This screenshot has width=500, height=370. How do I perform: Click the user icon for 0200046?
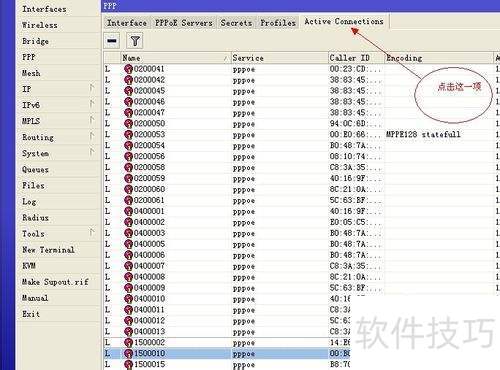coord(128,102)
